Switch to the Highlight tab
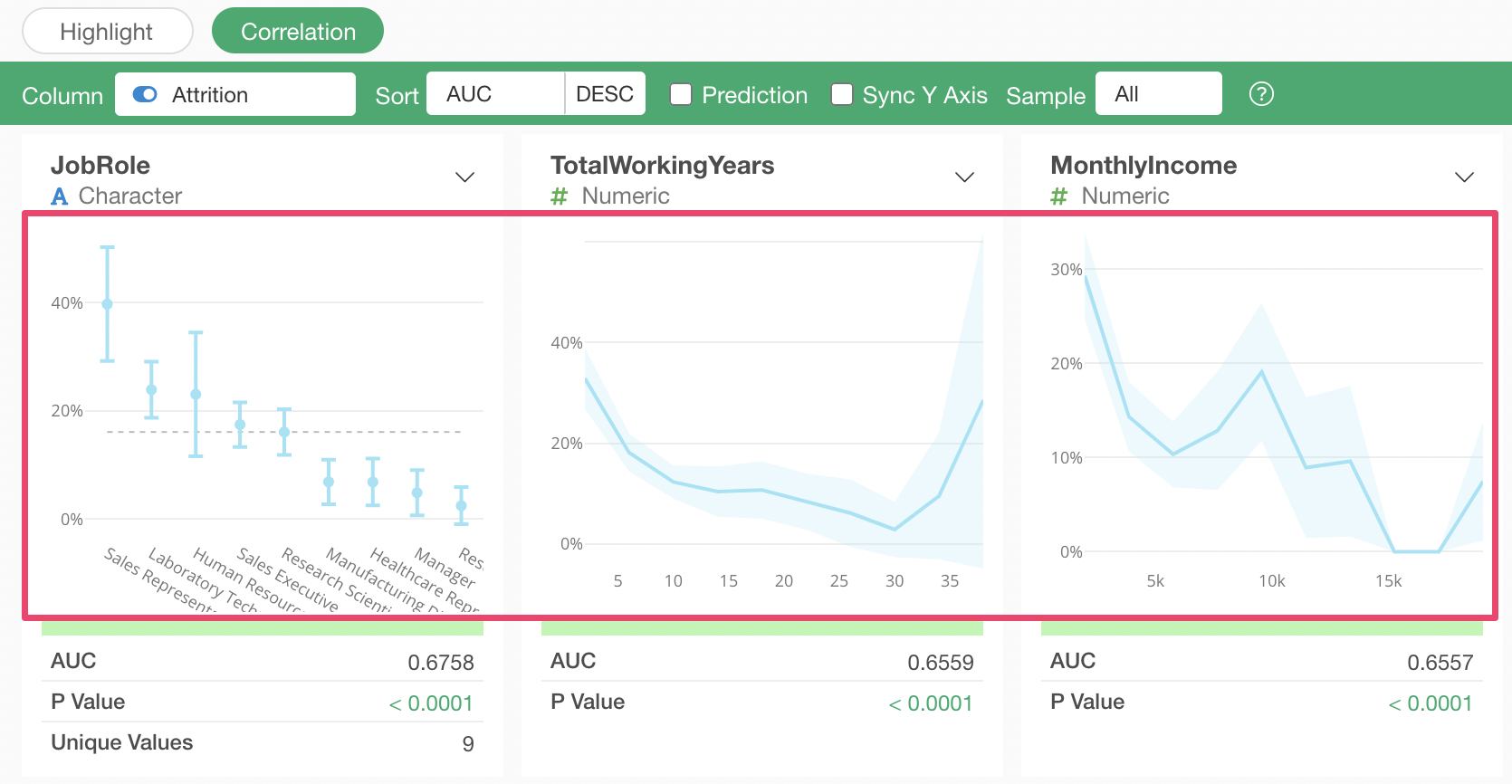1512x784 pixels. [107, 32]
